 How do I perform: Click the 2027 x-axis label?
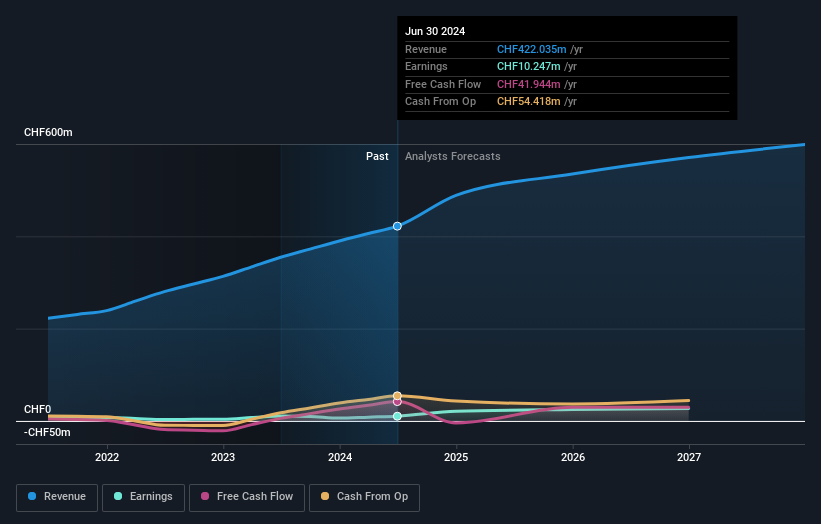tap(689, 457)
